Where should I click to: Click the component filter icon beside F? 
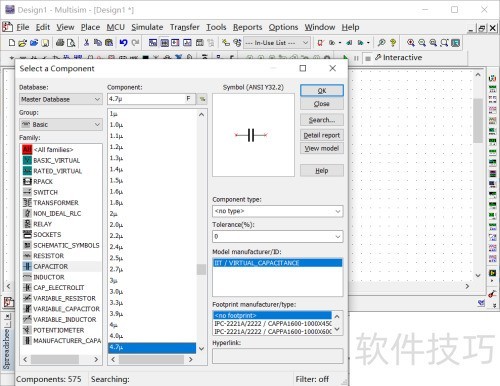point(202,99)
